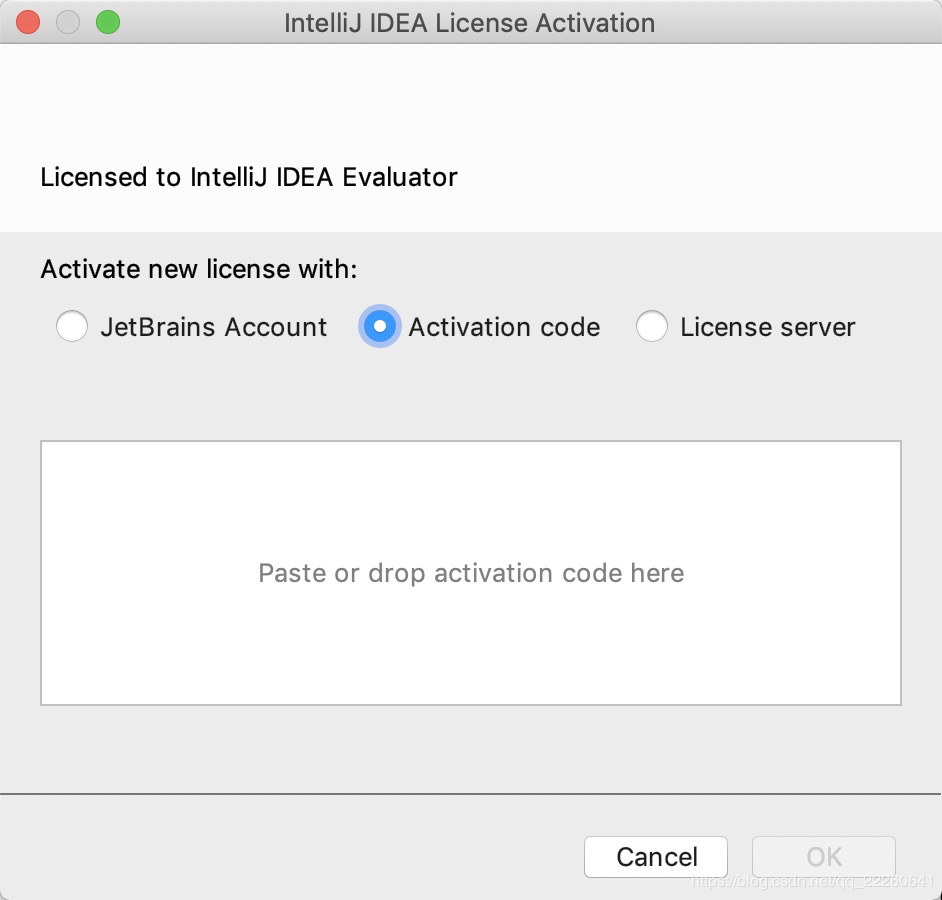Select the JetBrains Account radio button
Screen dimensions: 942x900
(x=72, y=327)
